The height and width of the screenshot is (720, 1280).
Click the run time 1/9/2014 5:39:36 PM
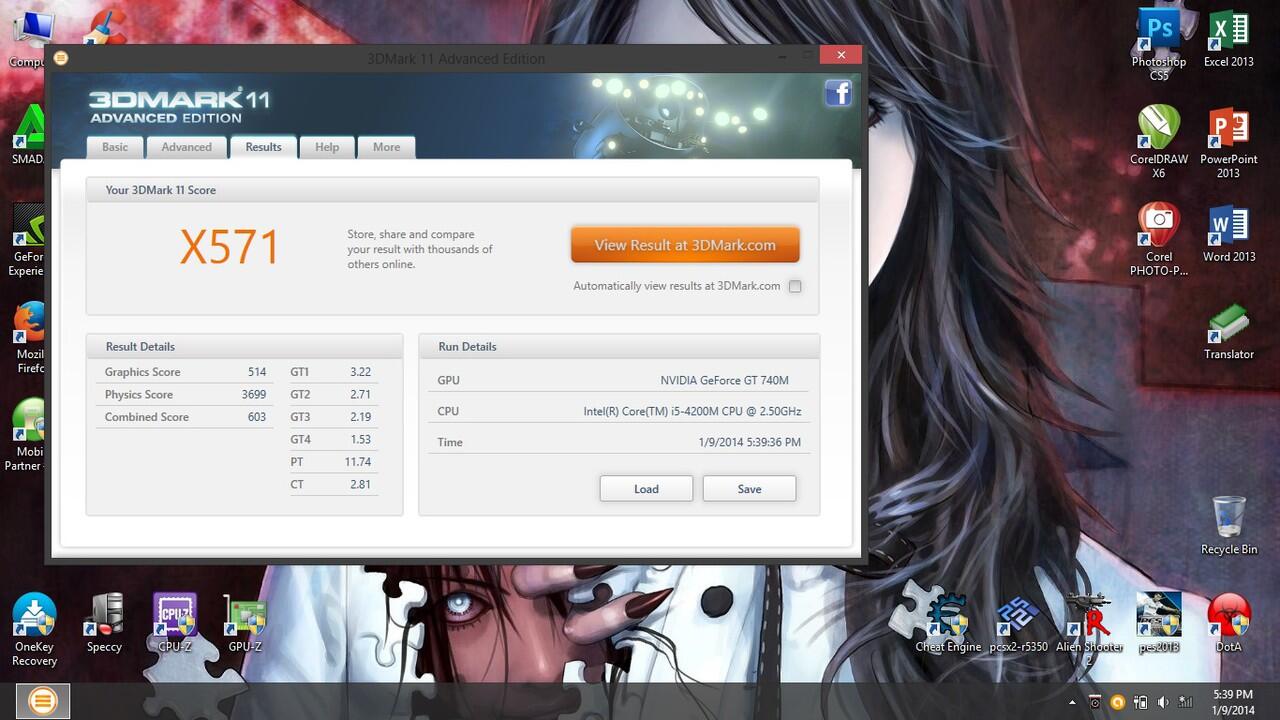click(x=749, y=442)
